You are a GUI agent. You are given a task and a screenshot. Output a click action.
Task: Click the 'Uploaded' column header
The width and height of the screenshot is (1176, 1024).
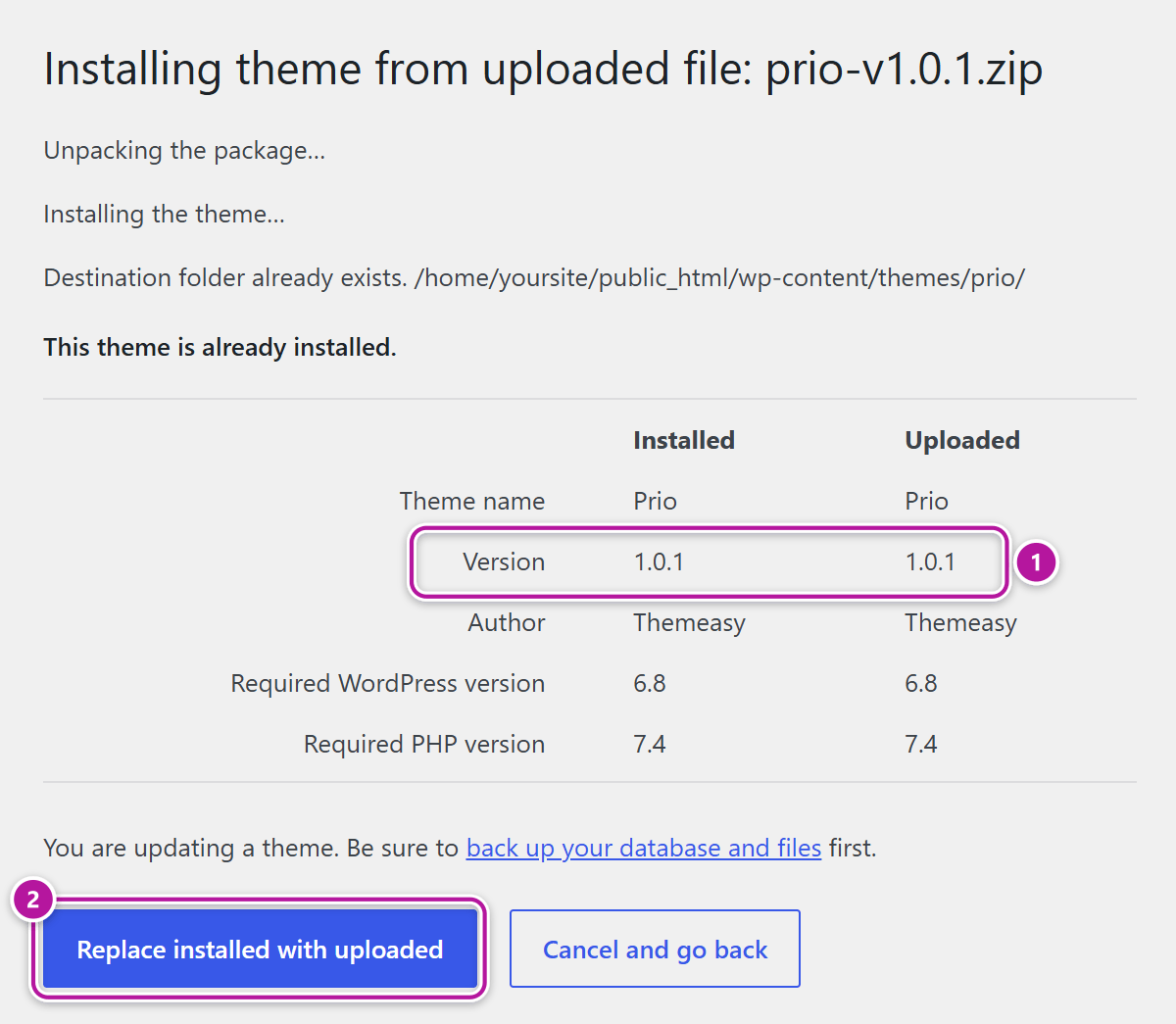pyautogui.click(x=961, y=441)
